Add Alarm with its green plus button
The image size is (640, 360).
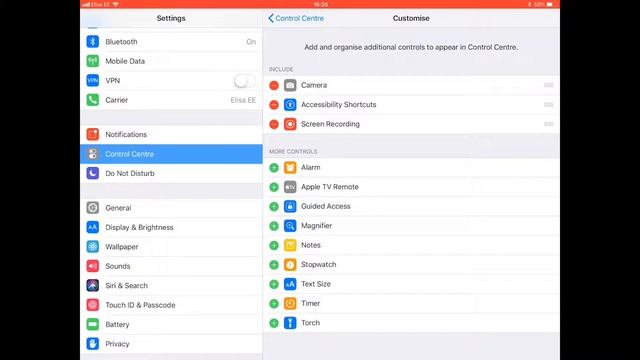[x=274, y=167]
